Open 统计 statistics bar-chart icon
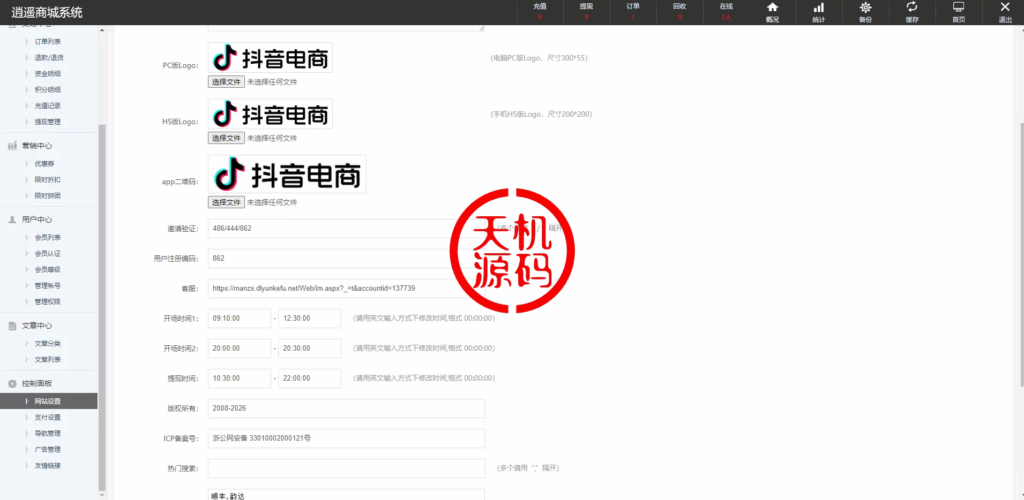 818,8
